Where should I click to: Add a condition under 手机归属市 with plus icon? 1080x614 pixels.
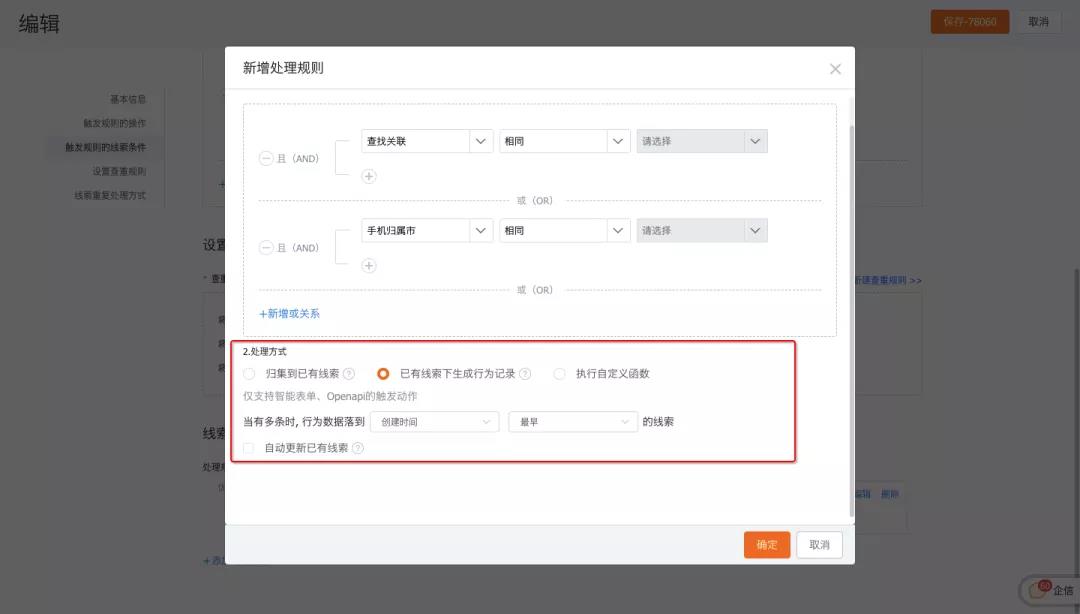click(x=369, y=266)
